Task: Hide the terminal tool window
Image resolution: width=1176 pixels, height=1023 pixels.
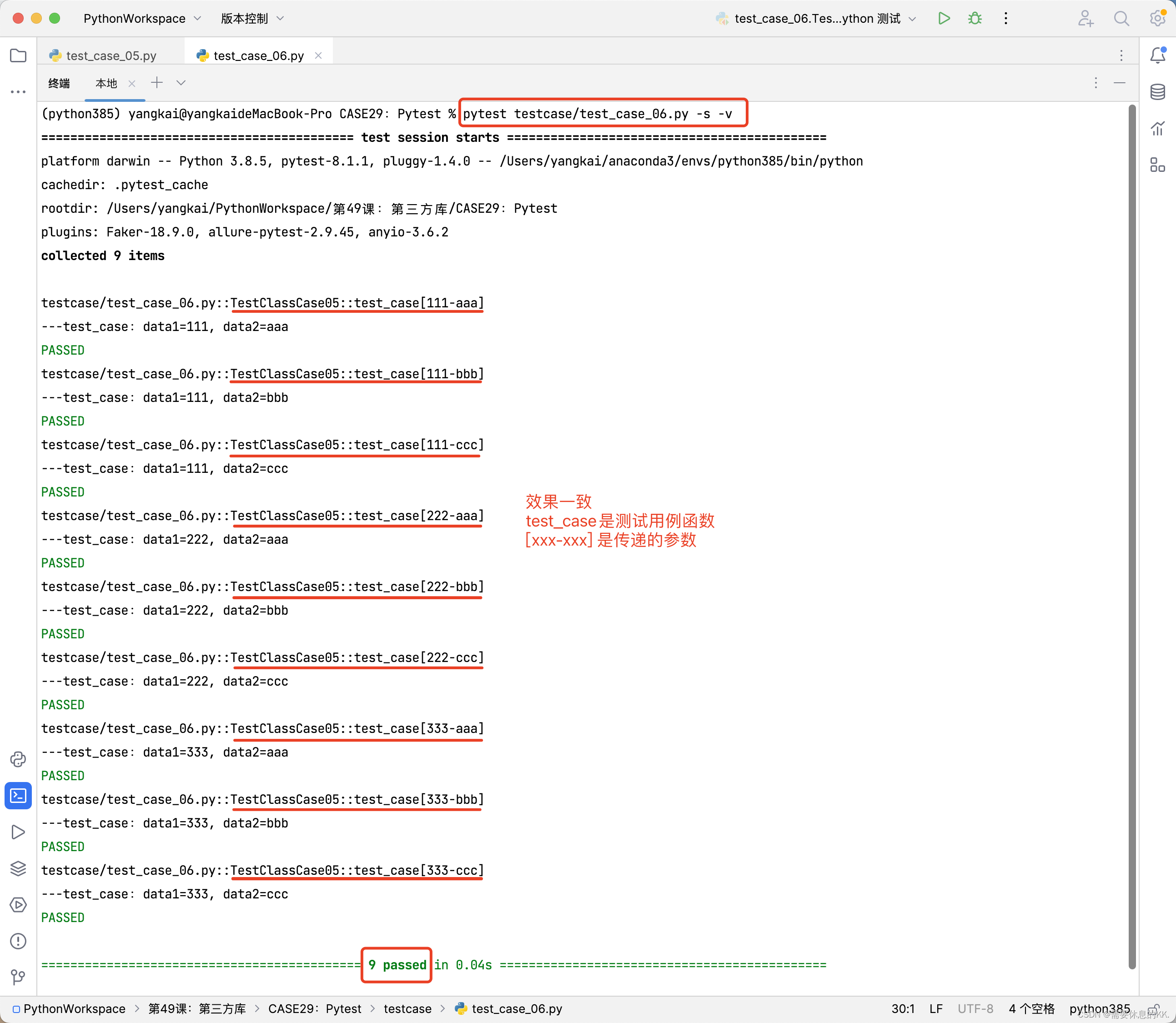Action: pyautogui.click(x=1120, y=83)
